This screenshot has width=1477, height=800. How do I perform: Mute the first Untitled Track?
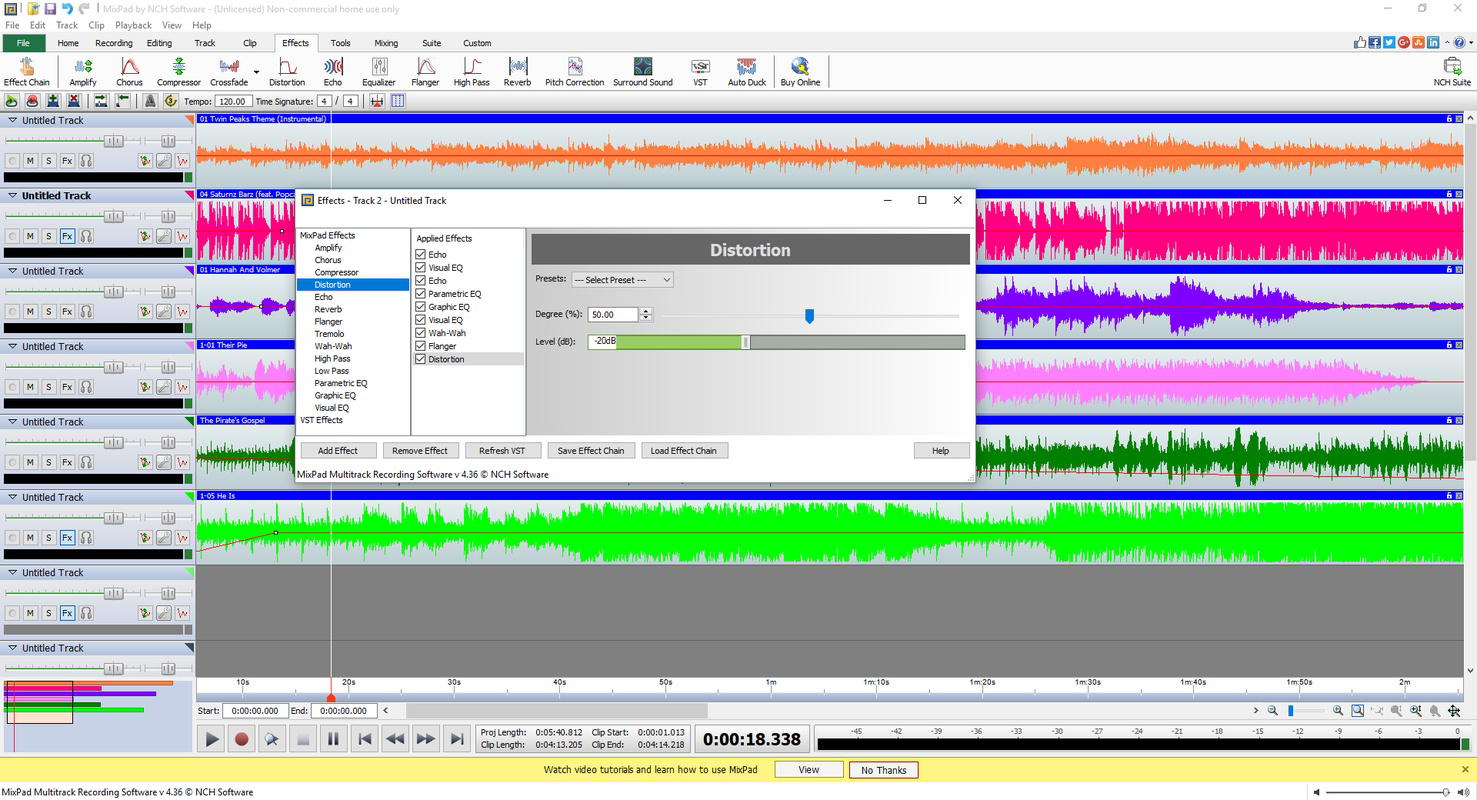tap(30, 160)
